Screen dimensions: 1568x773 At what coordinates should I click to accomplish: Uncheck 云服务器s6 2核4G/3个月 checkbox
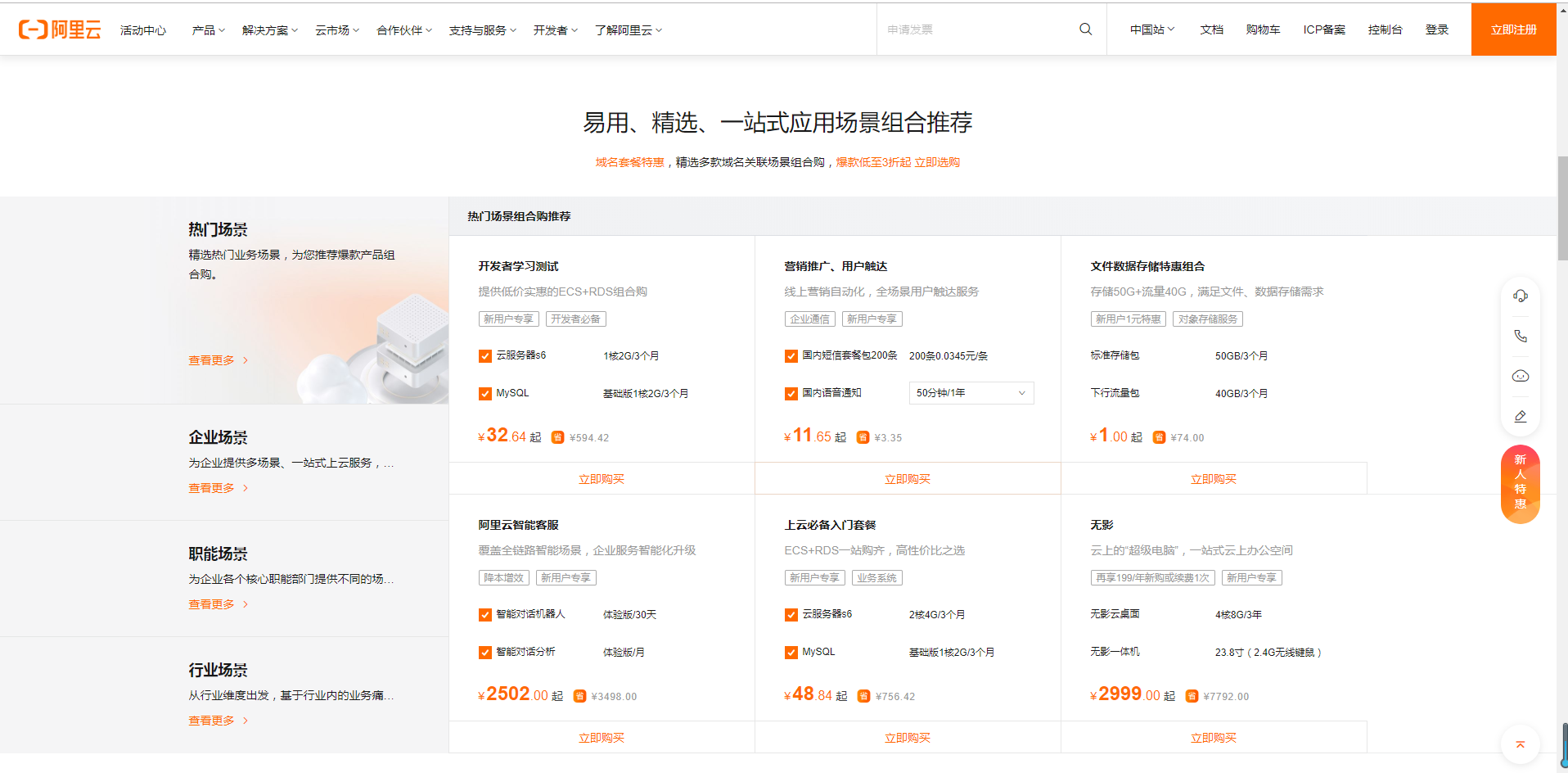[x=791, y=615]
